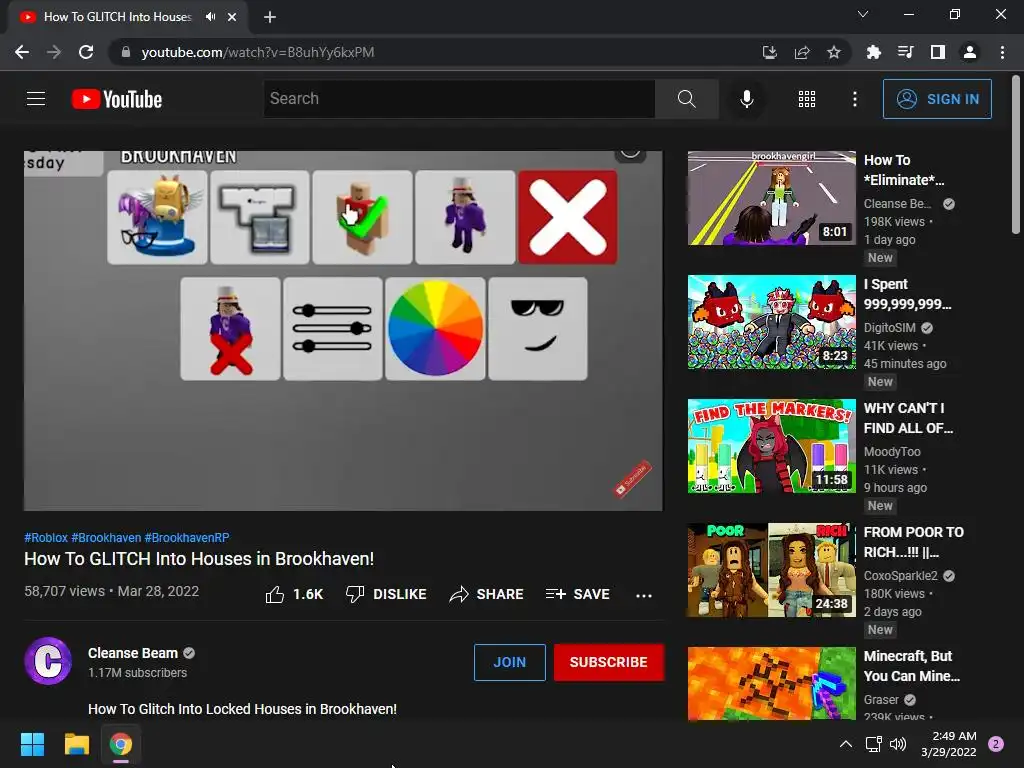Click inside the YouTube search field
Screen dimensions: 1024x768
459,99
